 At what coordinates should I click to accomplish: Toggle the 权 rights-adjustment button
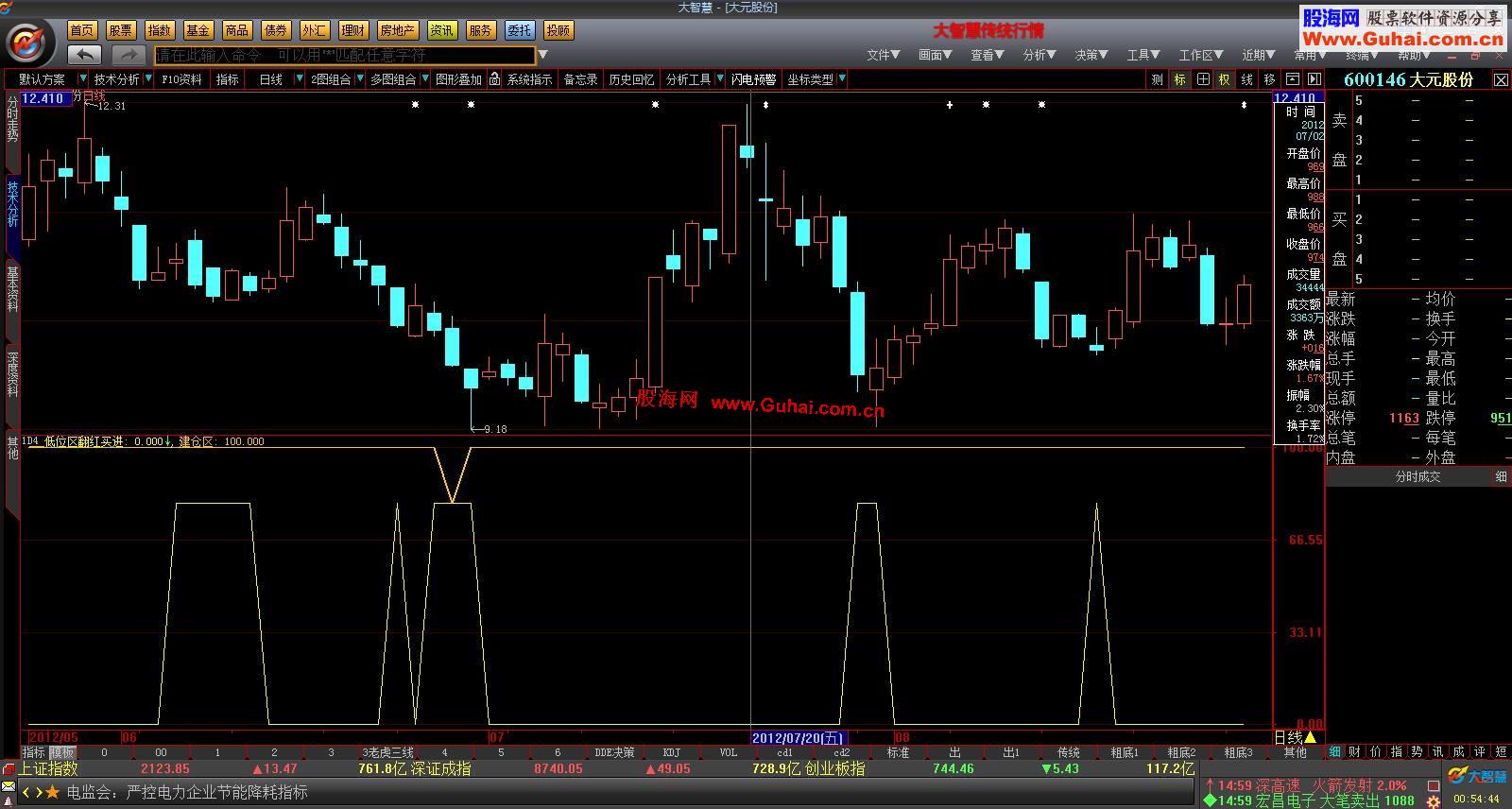pos(1225,79)
